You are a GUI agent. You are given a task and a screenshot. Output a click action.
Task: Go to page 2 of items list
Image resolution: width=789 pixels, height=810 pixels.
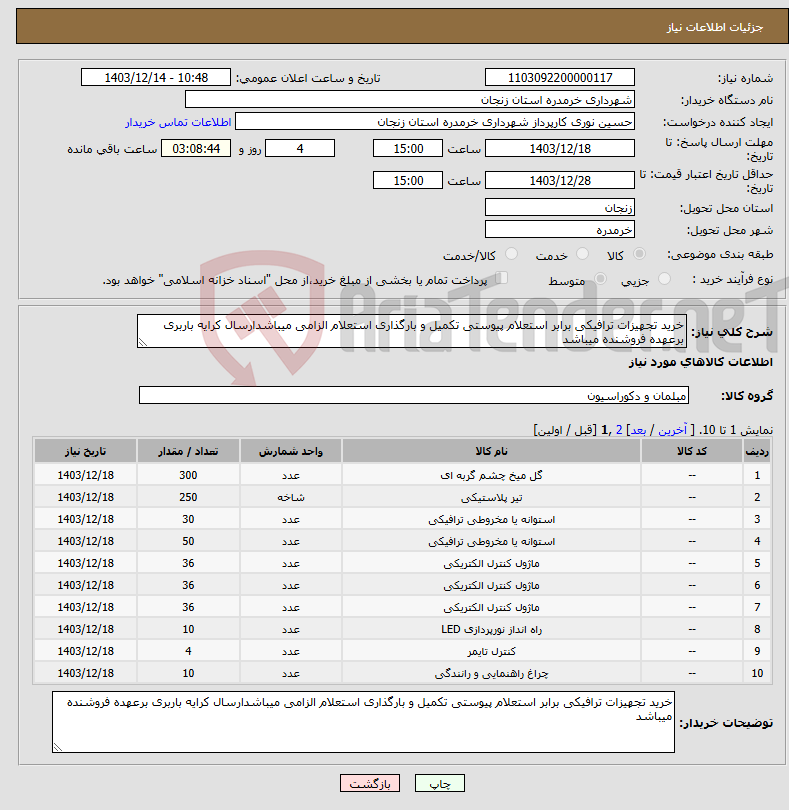[618, 430]
